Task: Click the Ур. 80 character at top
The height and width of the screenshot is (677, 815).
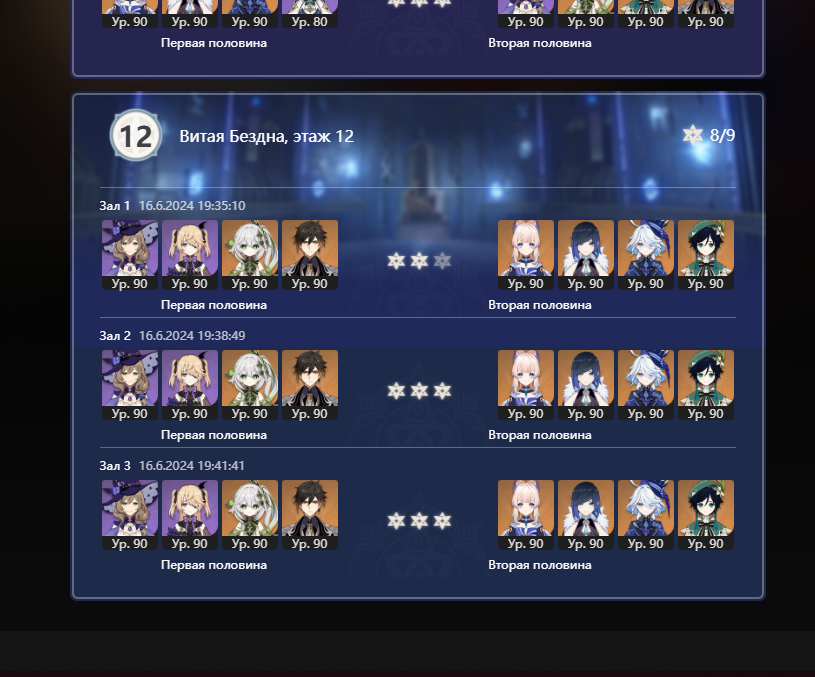Action: point(310,14)
